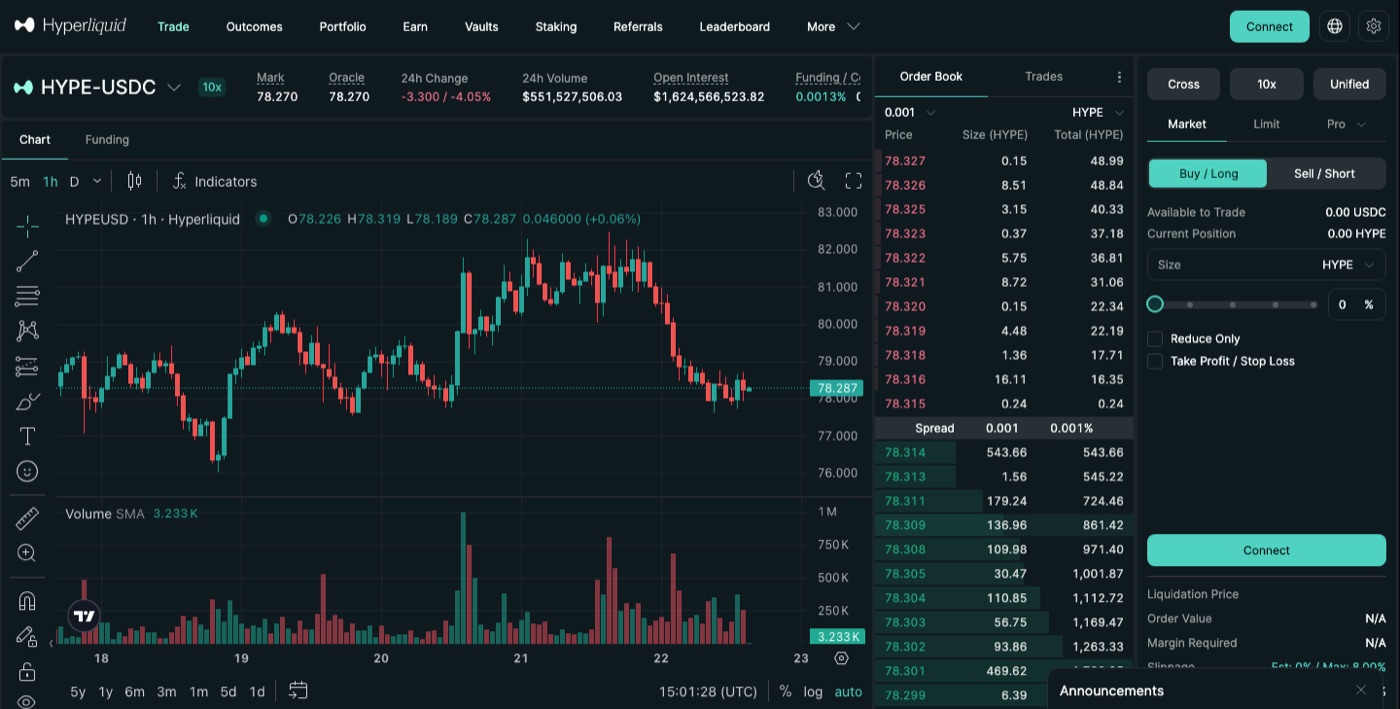Viewport: 1400px width, 709px height.
Task: Toggle stay in drawing mode
Action: point(27,636)
